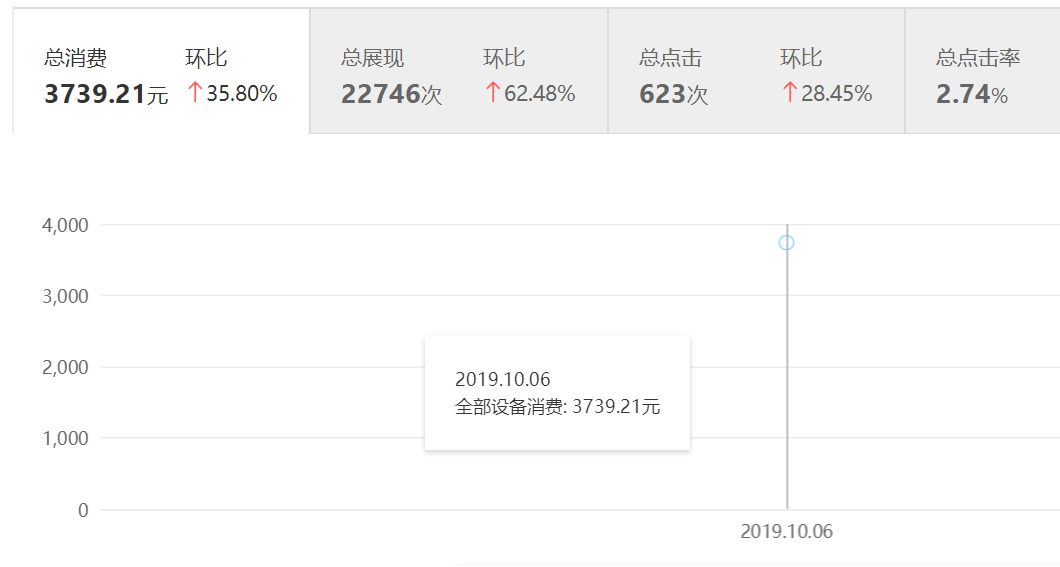Click the 62.48% 环比 percentage

pos(539,94)
